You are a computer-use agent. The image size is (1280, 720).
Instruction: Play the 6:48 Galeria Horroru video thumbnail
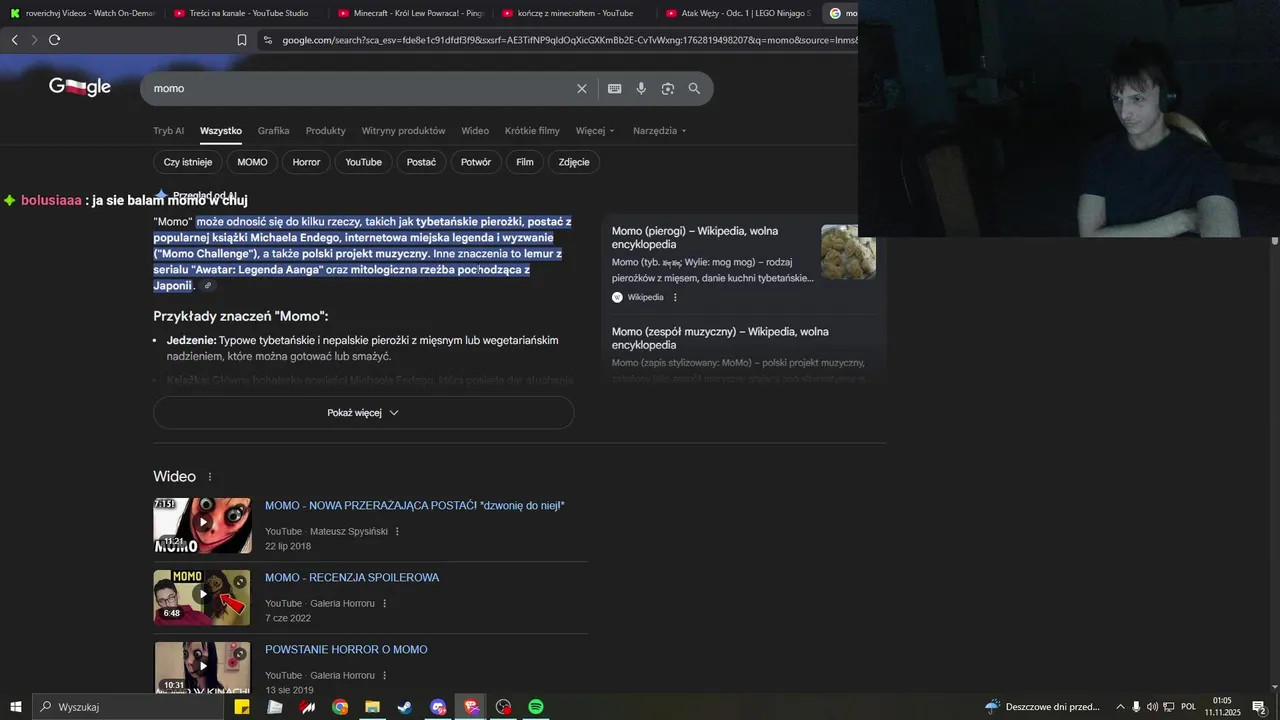[202, 598]
